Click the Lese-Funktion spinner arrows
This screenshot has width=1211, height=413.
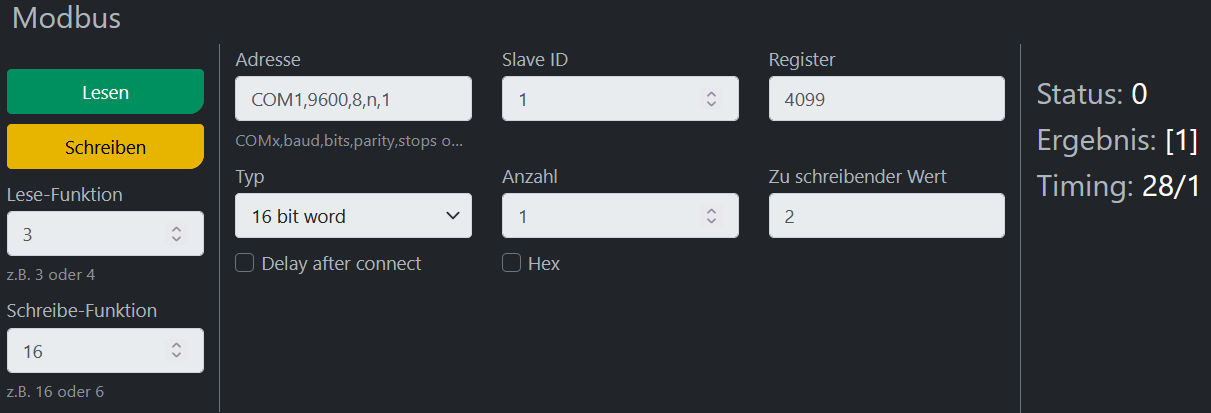(x=176, y=234)
